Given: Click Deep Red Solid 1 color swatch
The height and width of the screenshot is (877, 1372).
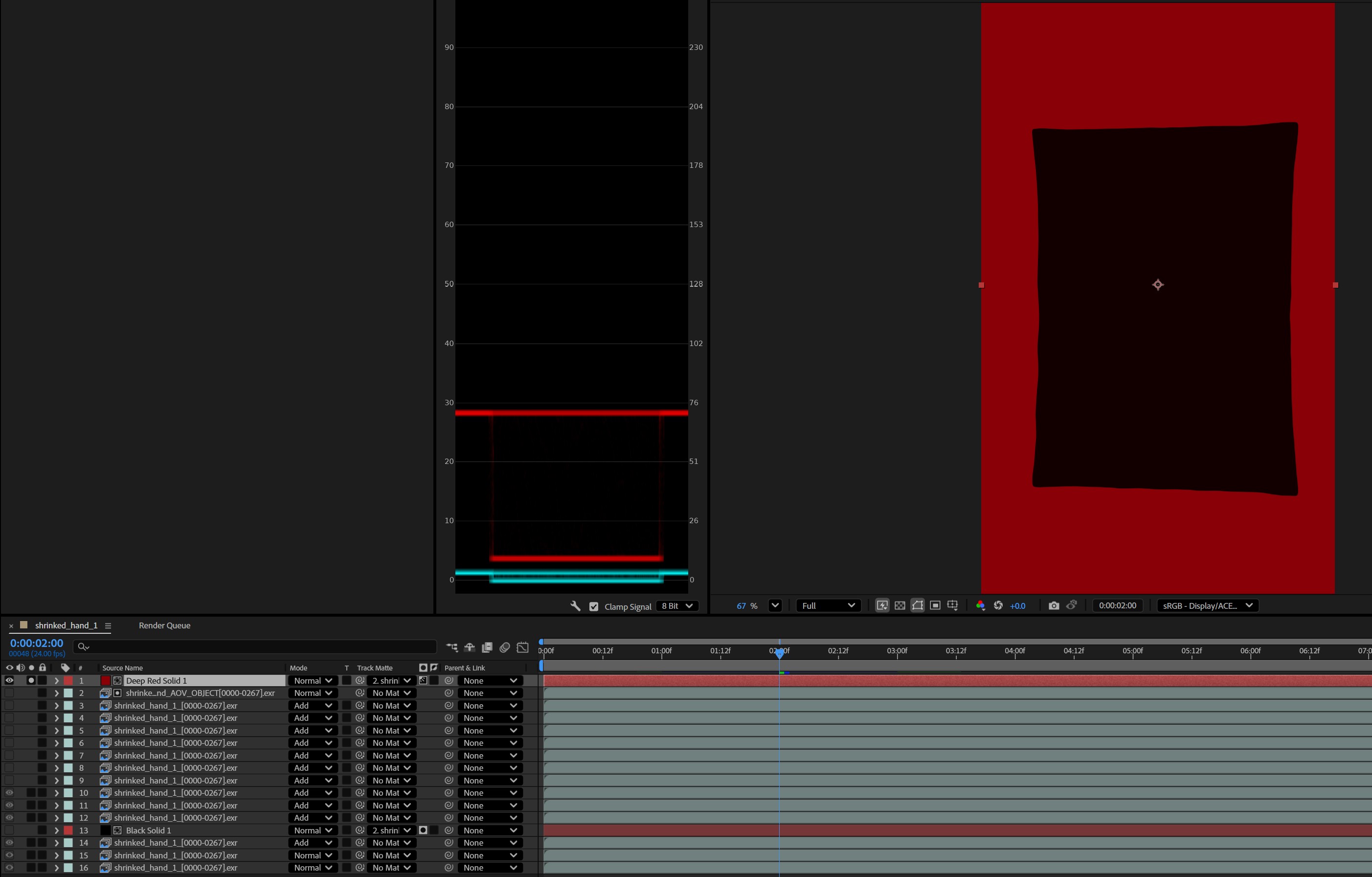Looking at the screenshot, I should point(106,680).
